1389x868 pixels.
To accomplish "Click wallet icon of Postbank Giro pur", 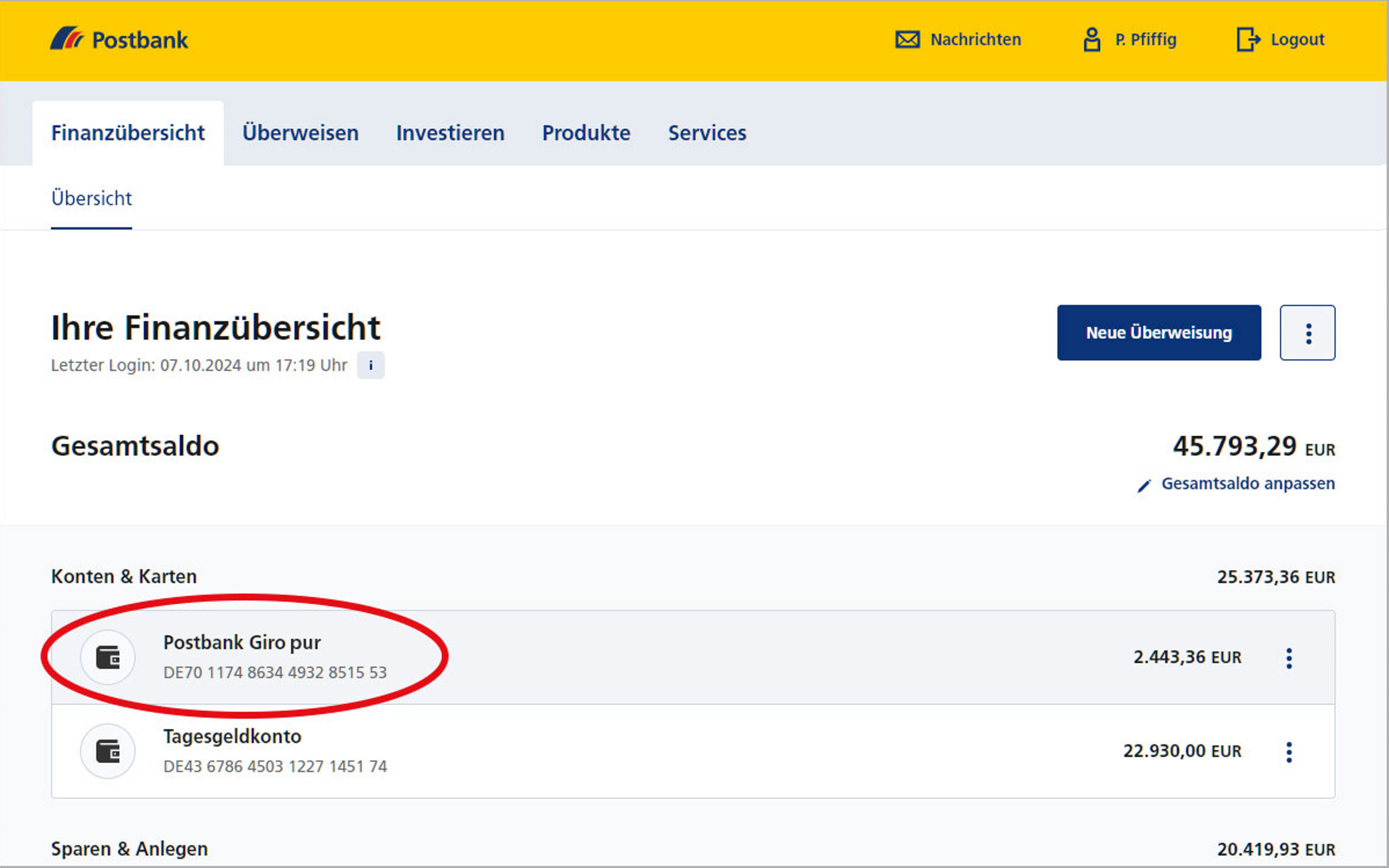I will (108, 658).
